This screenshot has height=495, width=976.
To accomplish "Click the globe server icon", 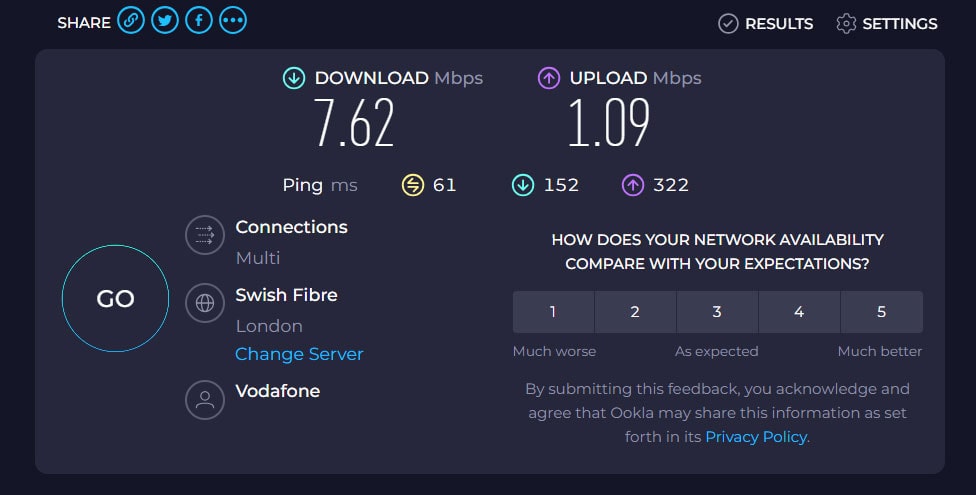I will tap(205, 303).
